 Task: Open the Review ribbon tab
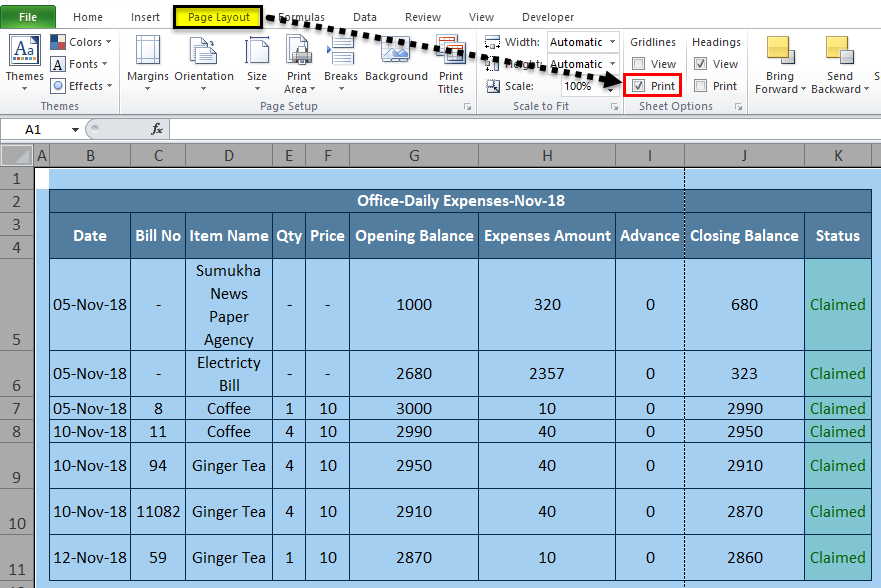[423, 17]
